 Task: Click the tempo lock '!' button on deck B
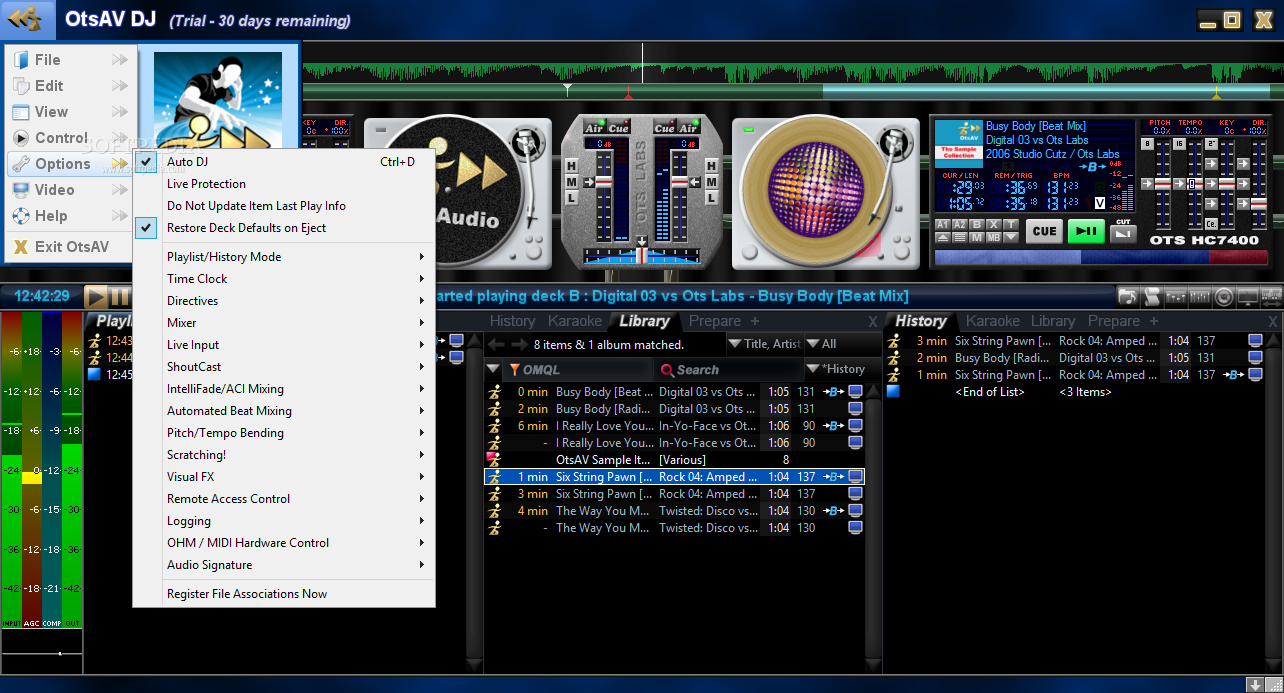(1192, 184)
